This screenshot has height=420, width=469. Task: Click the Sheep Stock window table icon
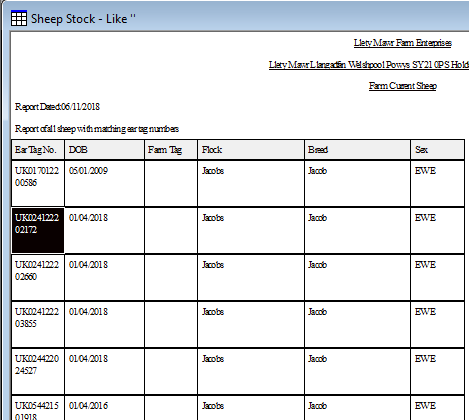[19, 18]
